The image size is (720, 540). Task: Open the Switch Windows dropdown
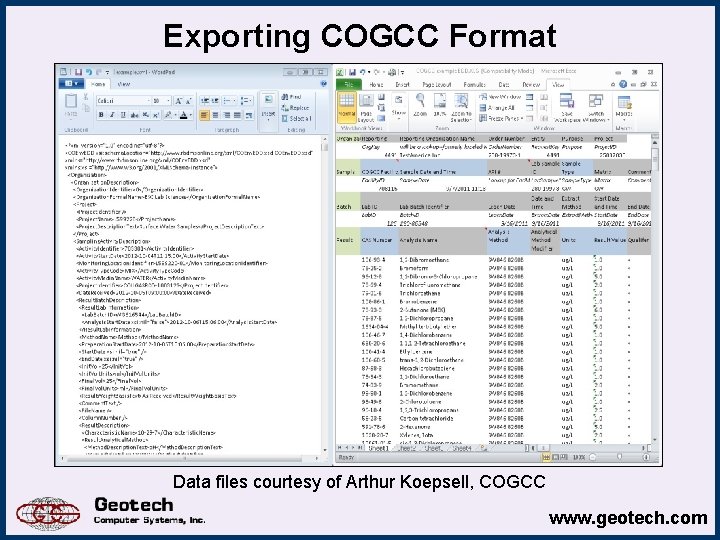point(596,107)
